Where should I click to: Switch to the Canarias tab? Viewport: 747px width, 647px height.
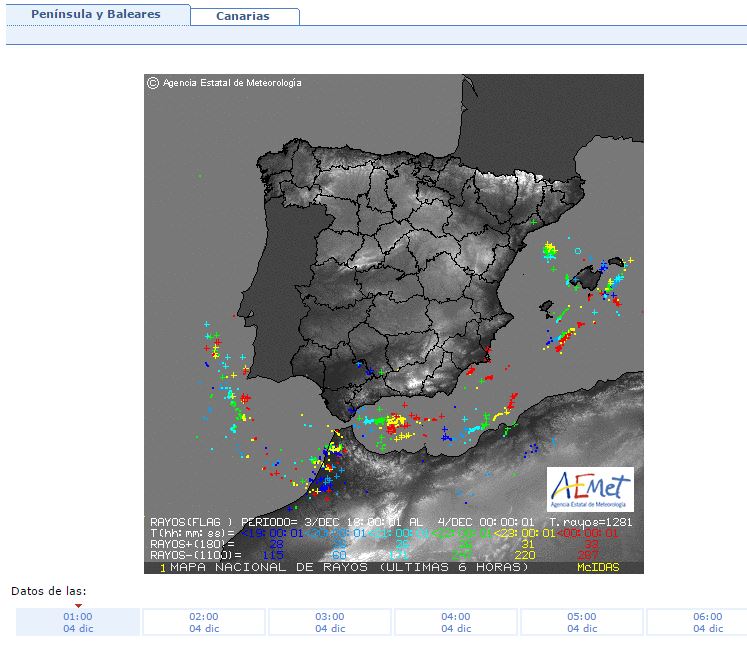[244, 16]
